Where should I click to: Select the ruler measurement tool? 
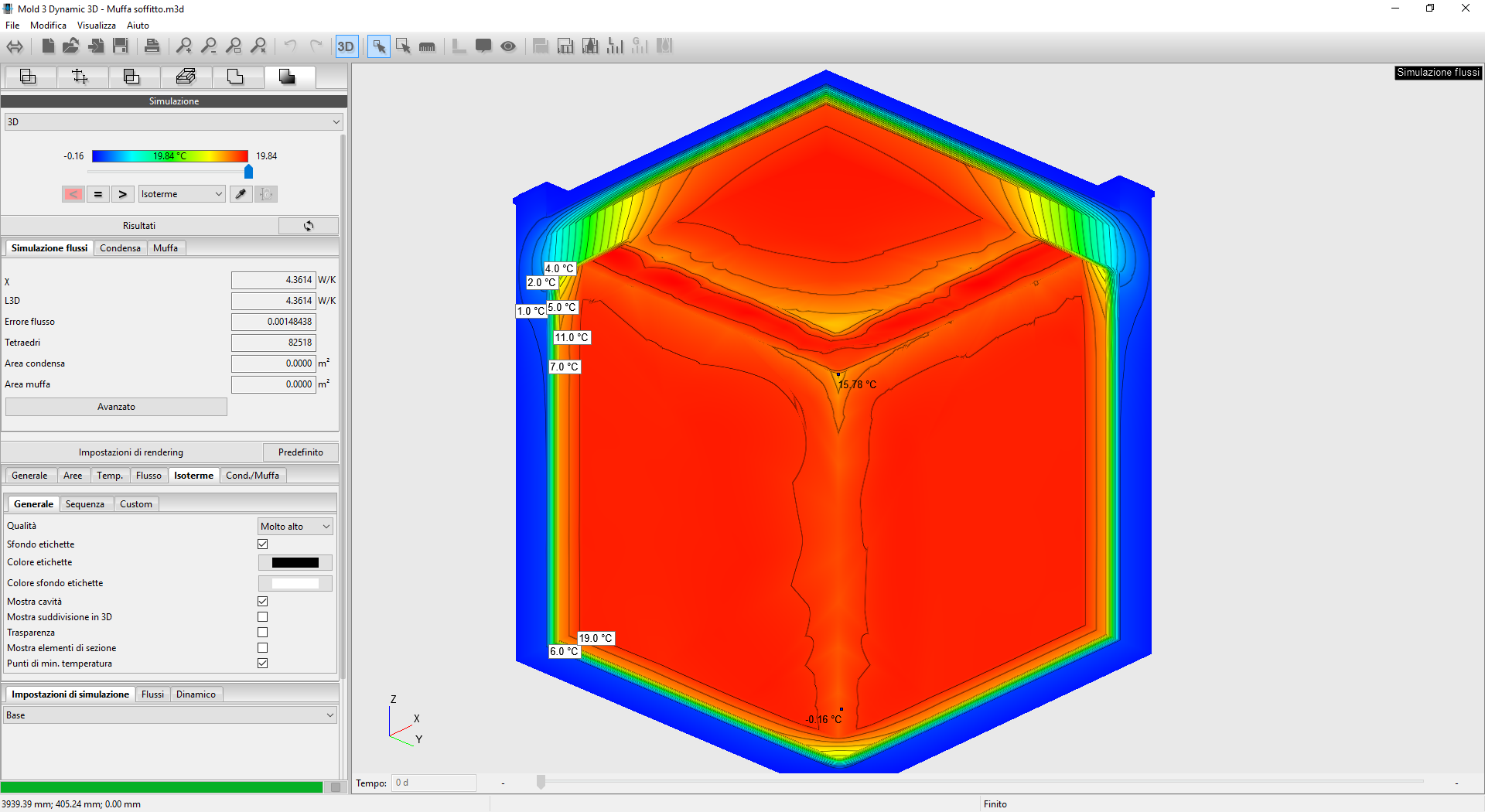click(427, 46)
